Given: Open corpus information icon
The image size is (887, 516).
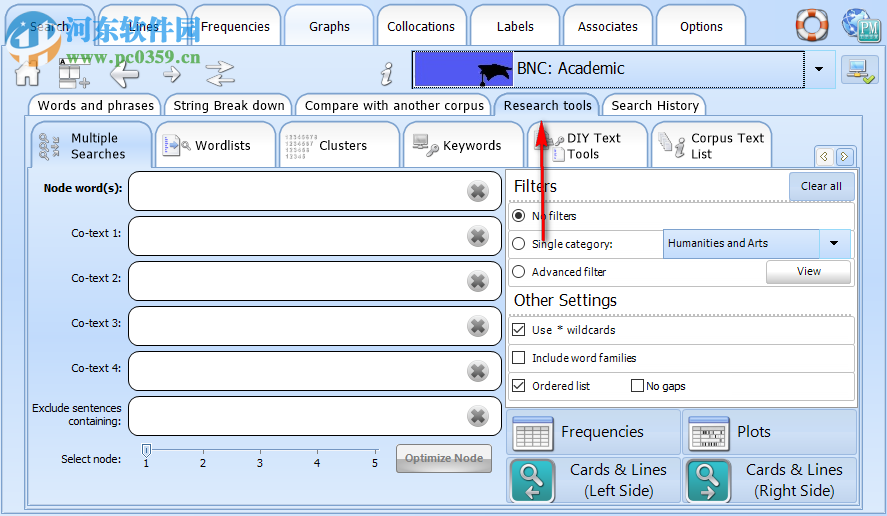Looking at the screenshot, I should [x=387, y=74].
